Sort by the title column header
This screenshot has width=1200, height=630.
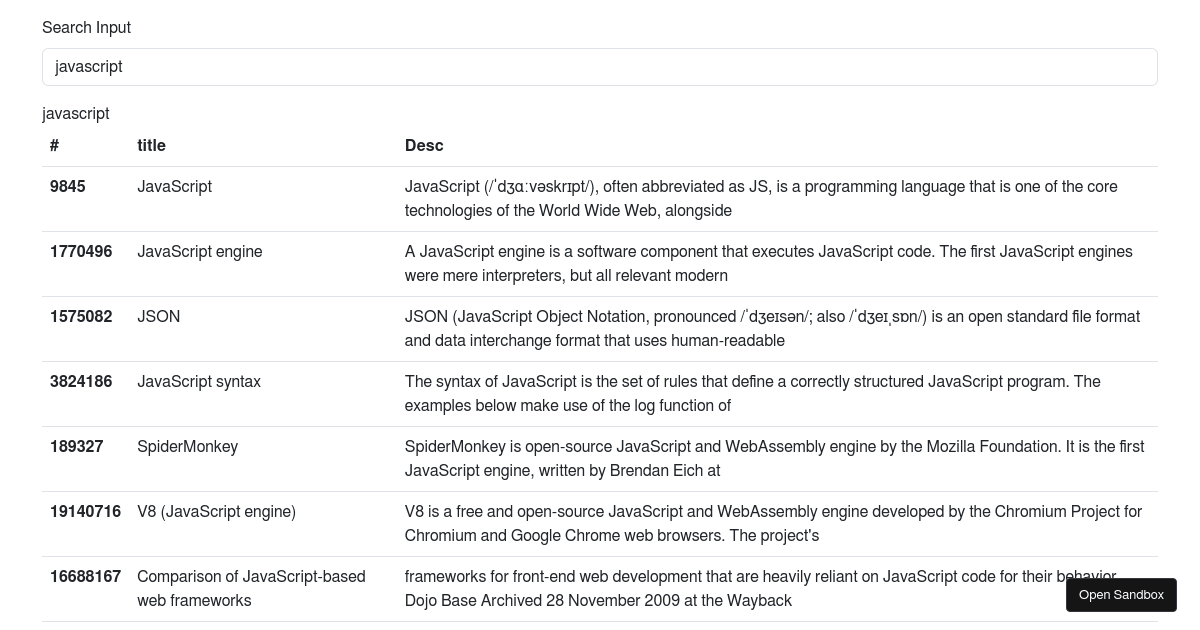coord(151,146)
